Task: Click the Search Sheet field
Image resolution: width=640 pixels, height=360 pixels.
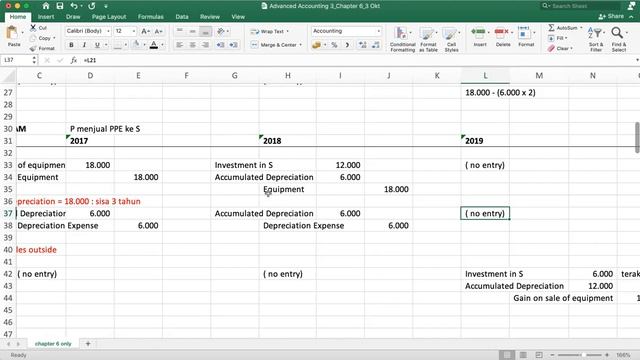Action: [x=580, y=6]
